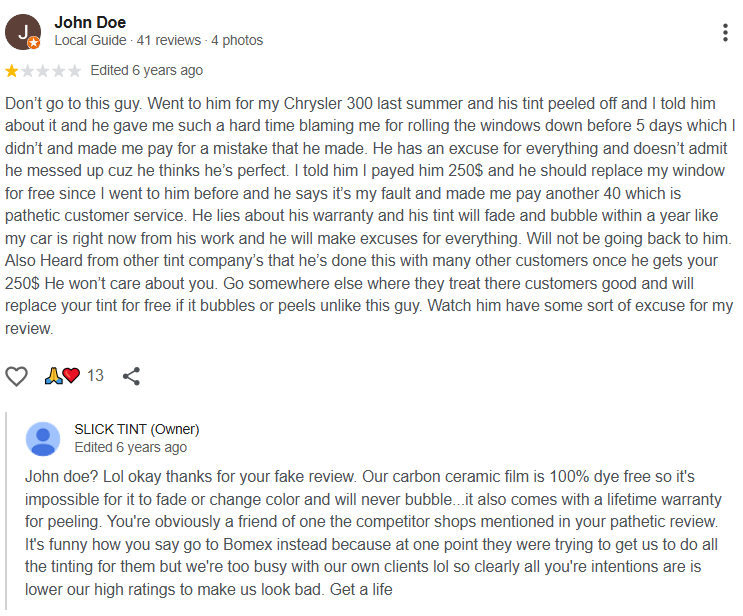743x616 pixels.
Task: Open John Doe's profile avatar
Action: [22, 32]
